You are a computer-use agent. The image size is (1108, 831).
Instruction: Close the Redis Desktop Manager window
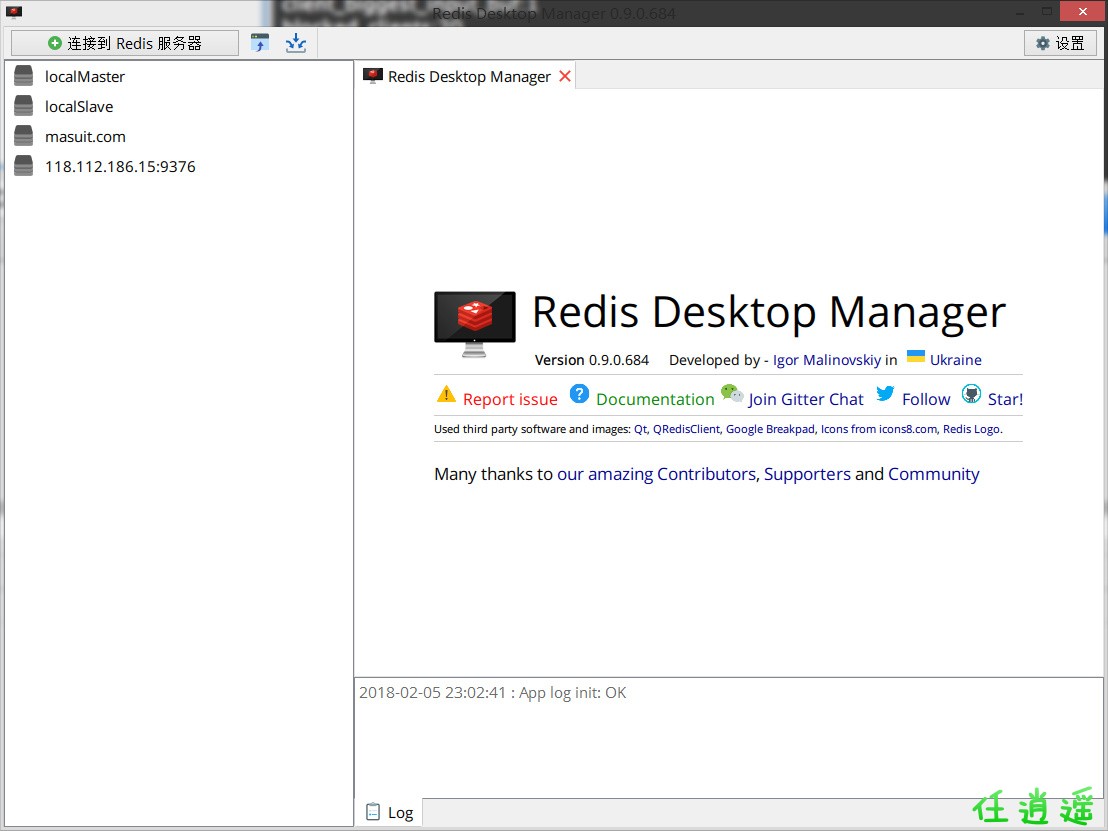1083,11
